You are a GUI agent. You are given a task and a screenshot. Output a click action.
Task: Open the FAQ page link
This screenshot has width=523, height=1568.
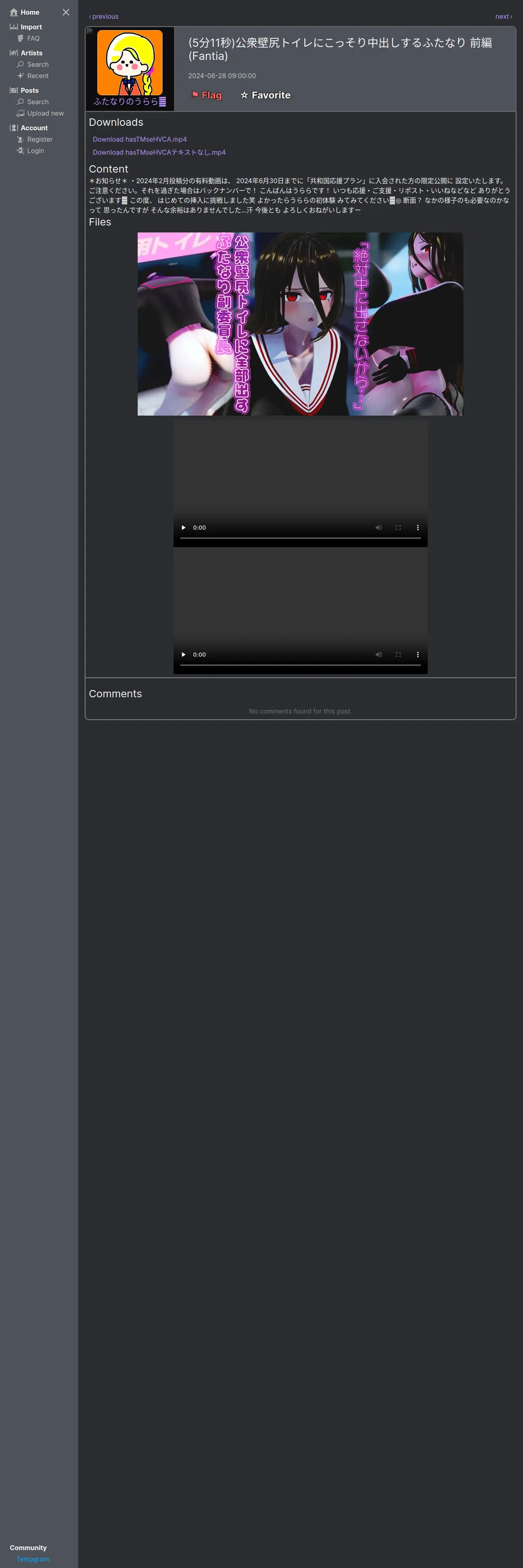tap(33, 38)
